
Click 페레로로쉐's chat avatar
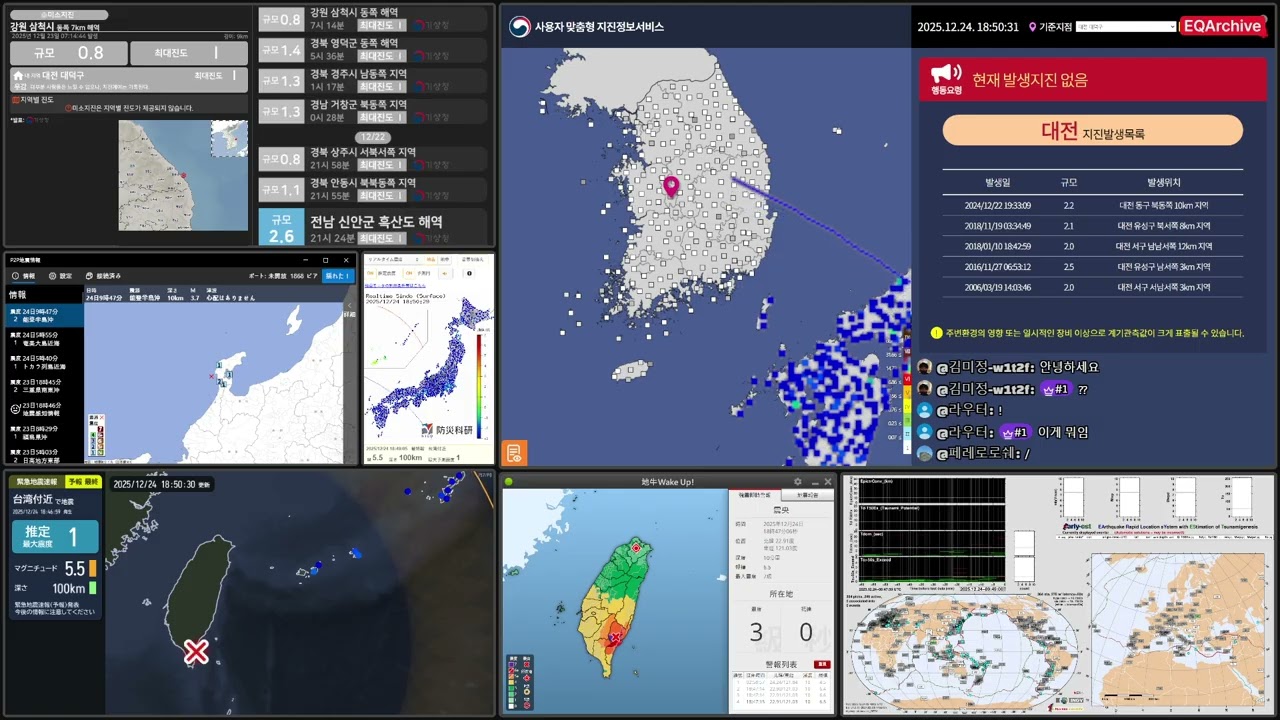925,454
